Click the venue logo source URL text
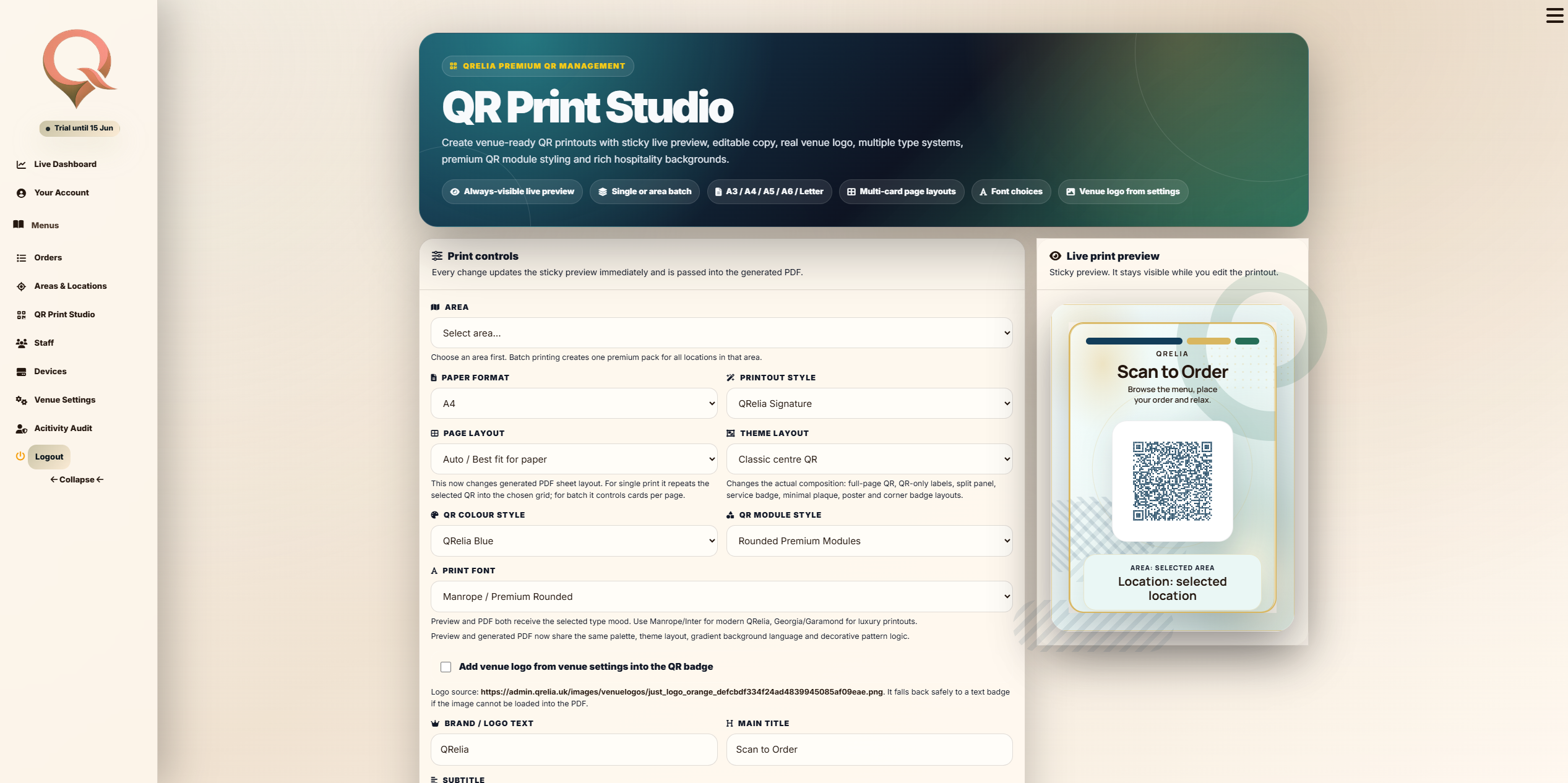This screenshot has width=1568, height=783. point(681,692)
